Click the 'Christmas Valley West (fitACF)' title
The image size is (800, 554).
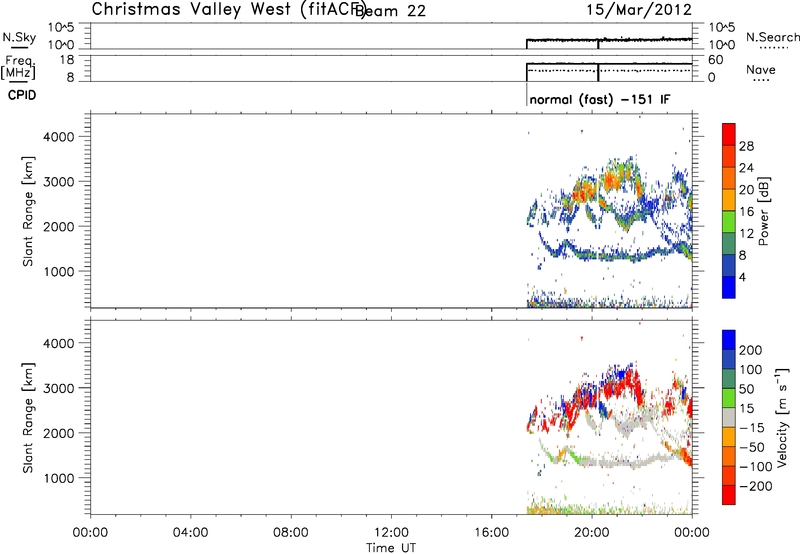tap(228, 10)
